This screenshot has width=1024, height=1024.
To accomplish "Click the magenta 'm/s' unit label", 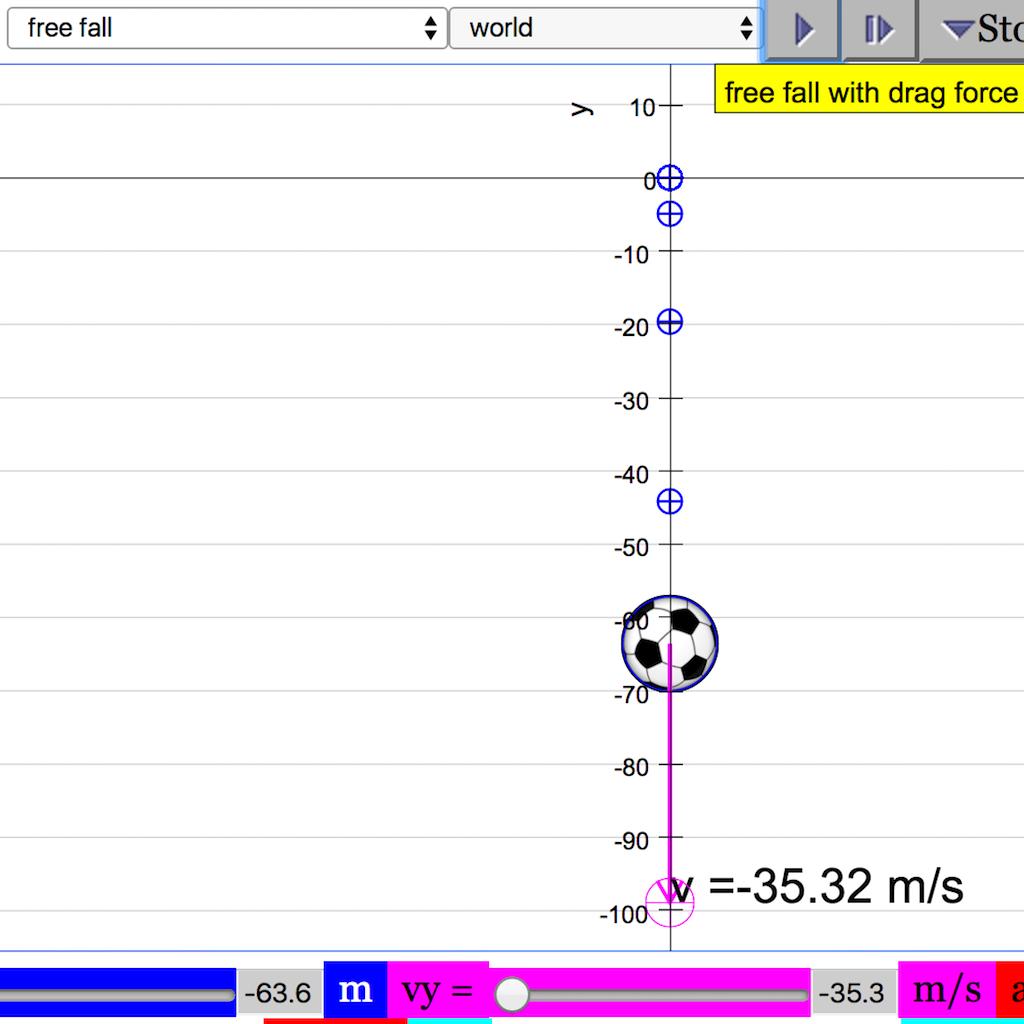I will pyautogui.click(x=946, y=990).
